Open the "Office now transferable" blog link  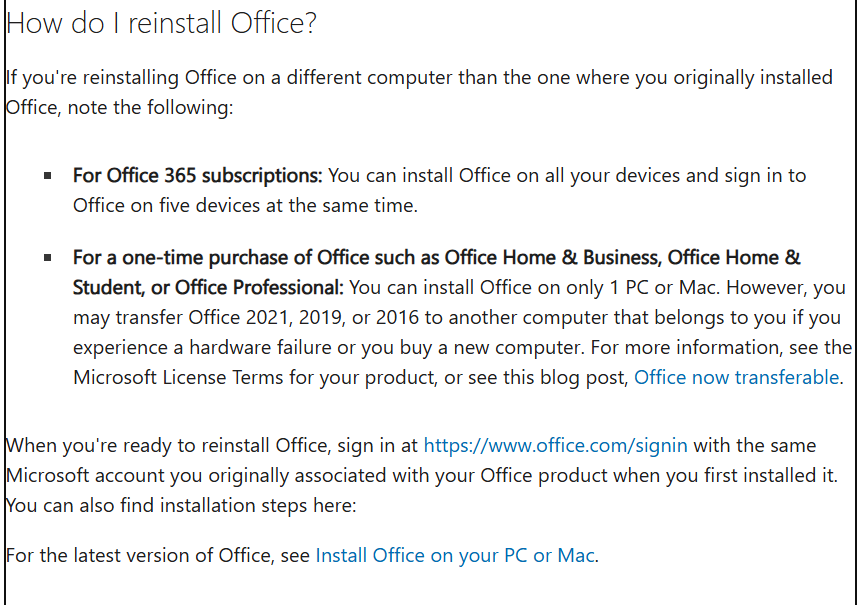(738, 377)
